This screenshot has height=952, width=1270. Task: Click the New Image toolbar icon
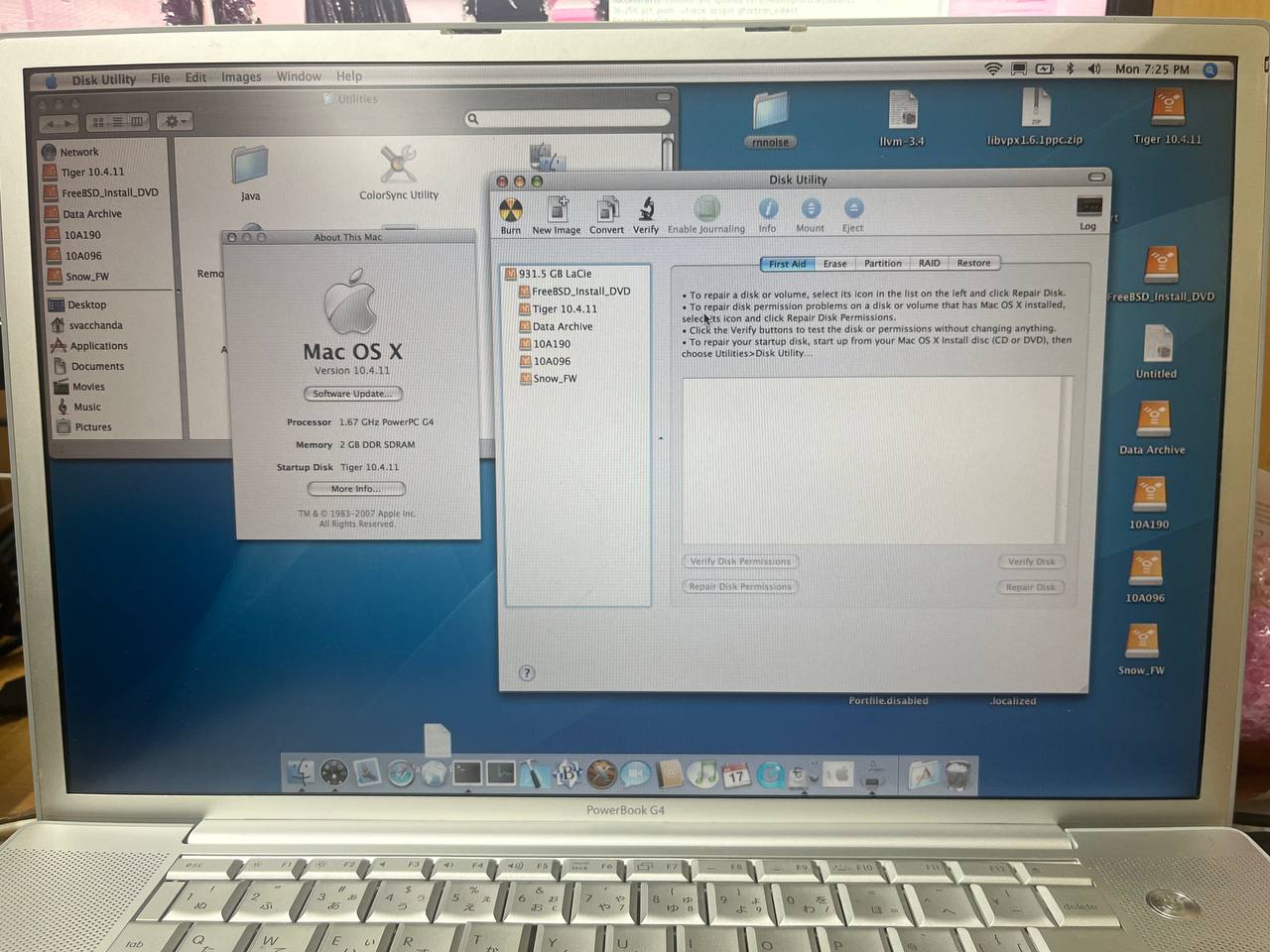click(558, 209)
